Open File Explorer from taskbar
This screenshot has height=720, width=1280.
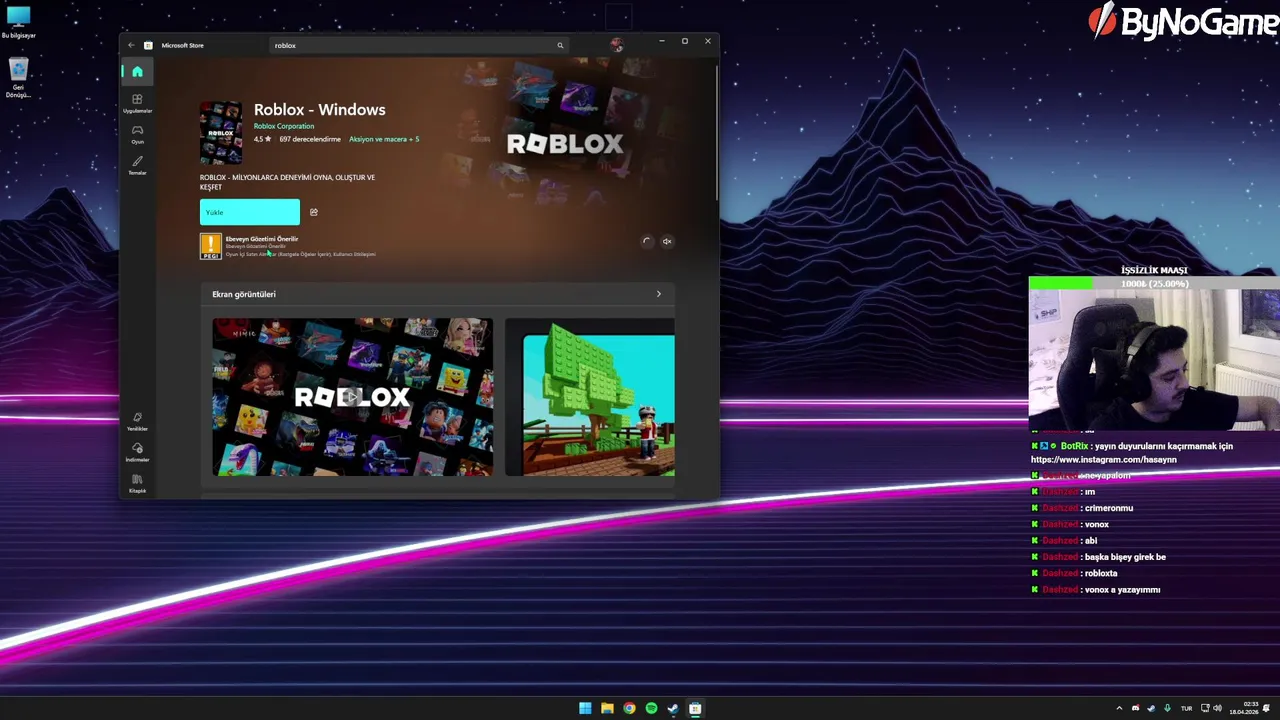pos(607,708)
